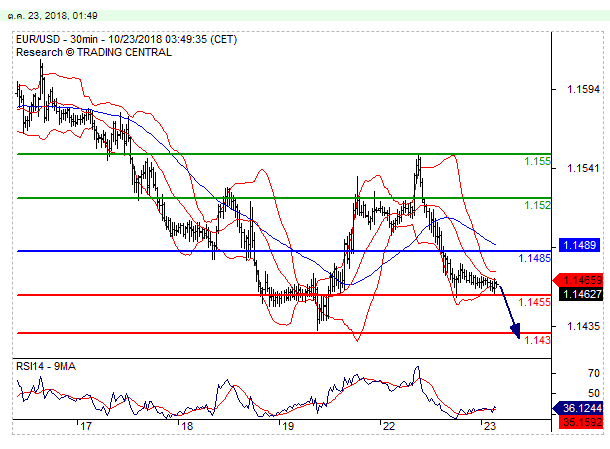Click the 'Research © TRADING CENTRAL' credit text
This screenshot has width=610, height=449.
point(94,52)
